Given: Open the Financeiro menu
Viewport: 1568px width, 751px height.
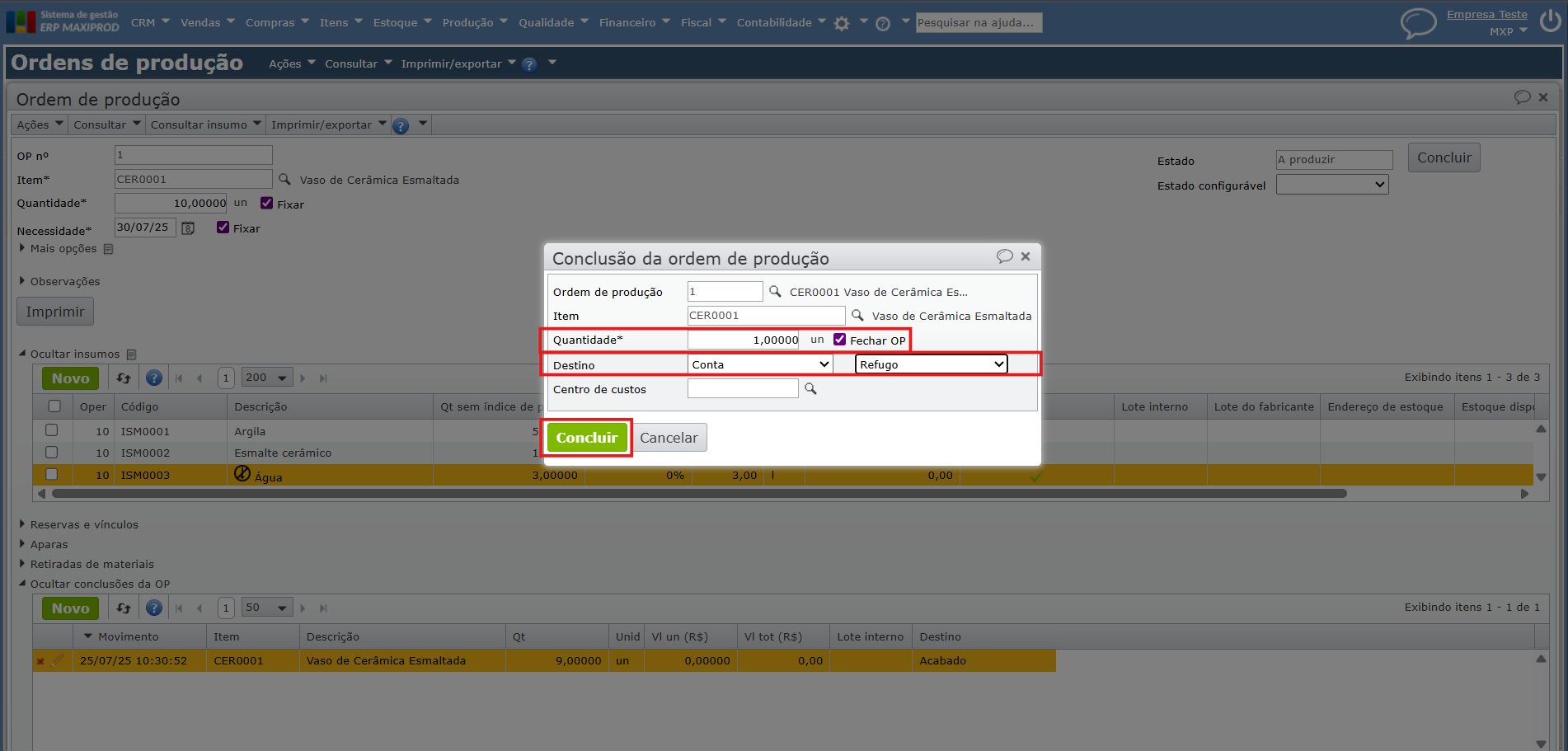Looking at the screenshot, I should [x=635, y=23].
